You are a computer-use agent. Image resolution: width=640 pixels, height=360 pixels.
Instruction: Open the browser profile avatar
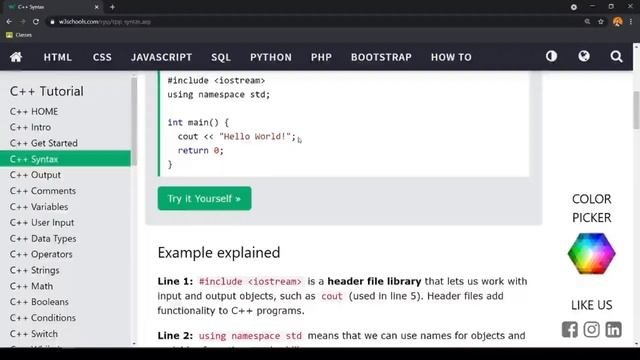(618, 22)
